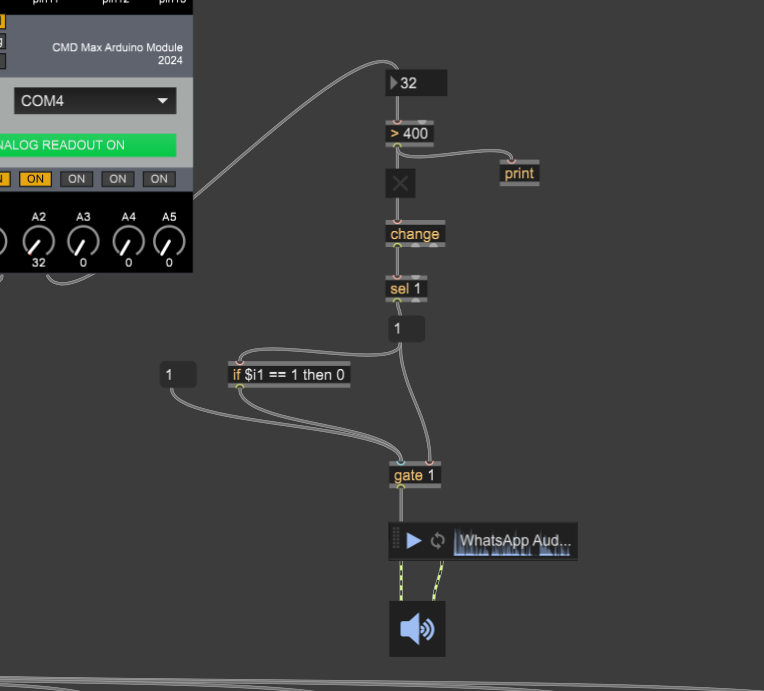Click the number box triangle indicator
Screen dimensions: 764x691
(x=393, y=83)
